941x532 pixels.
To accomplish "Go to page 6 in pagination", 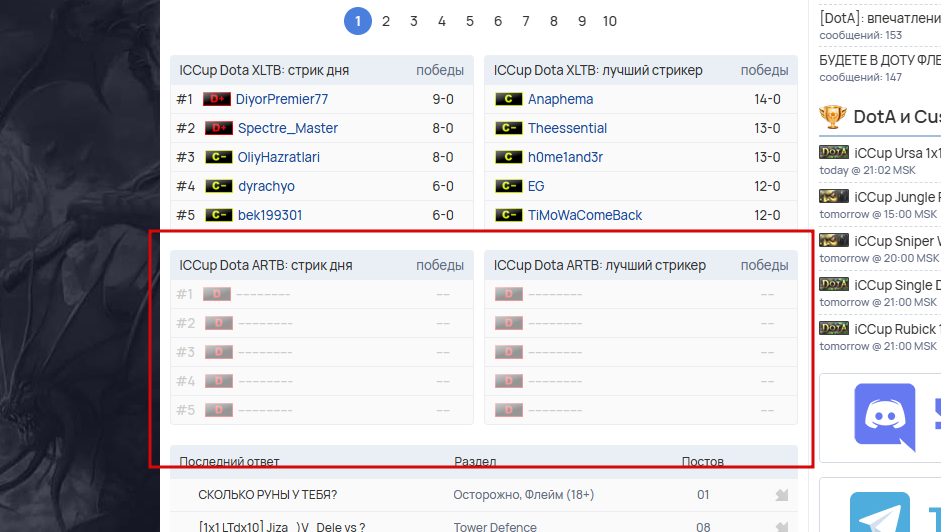I will pos(498,21).
